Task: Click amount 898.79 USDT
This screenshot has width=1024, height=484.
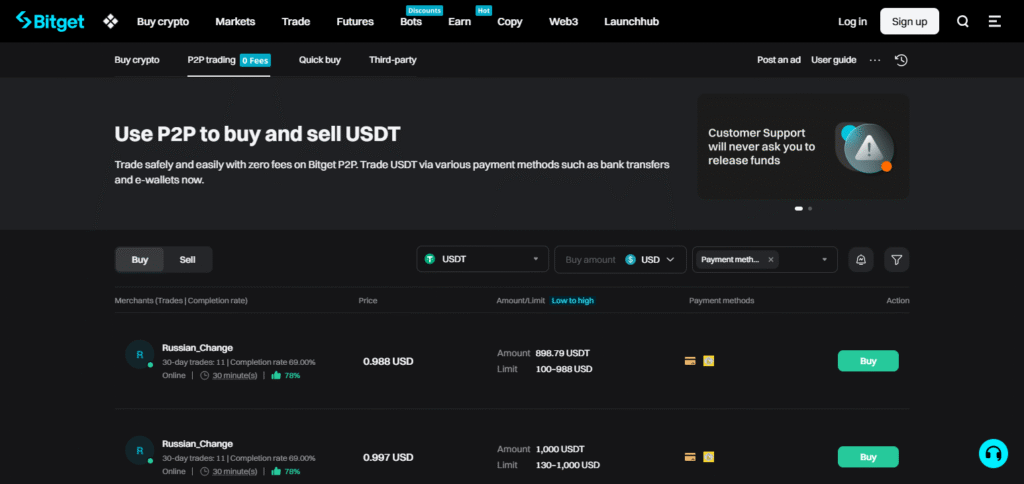Action: coord(562,353)
